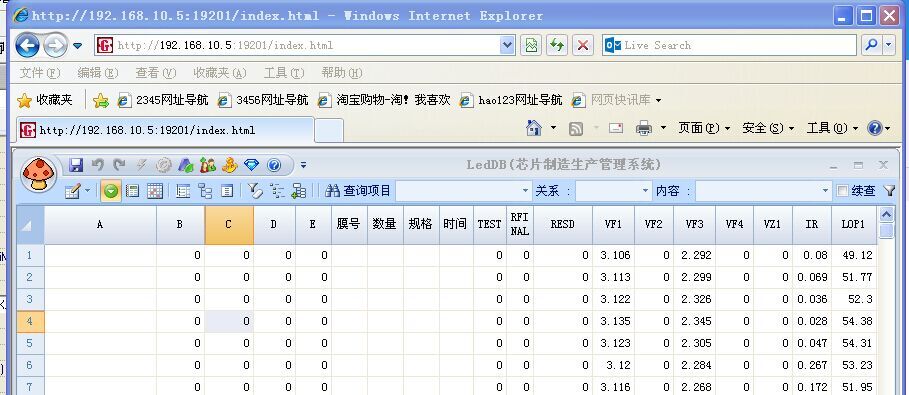Screen dimensions: 909x395
Task: Click the blue diamond icon
Action: click(x=252, y=165)
